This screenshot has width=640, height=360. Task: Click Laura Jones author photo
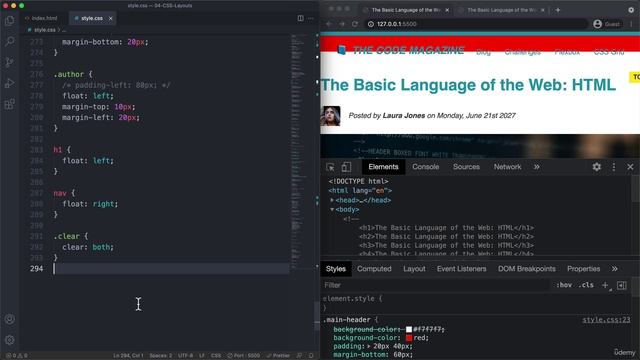pos(331,116)
